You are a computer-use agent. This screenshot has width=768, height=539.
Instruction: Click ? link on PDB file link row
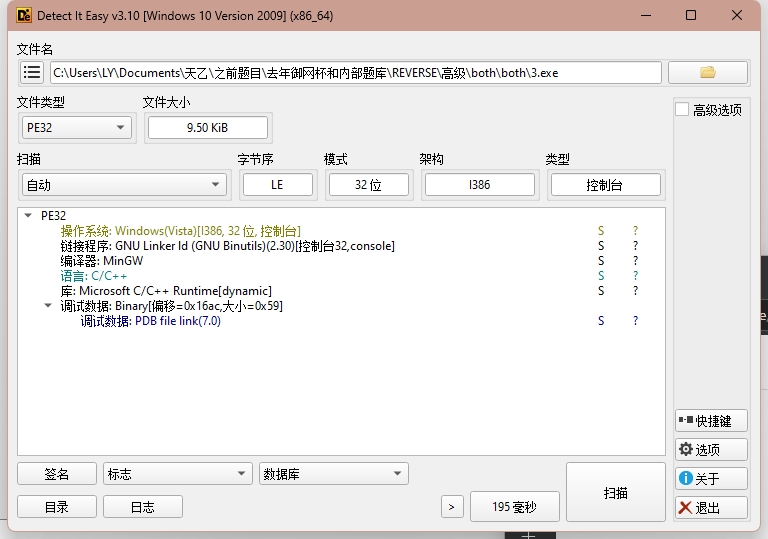point(635,321)
